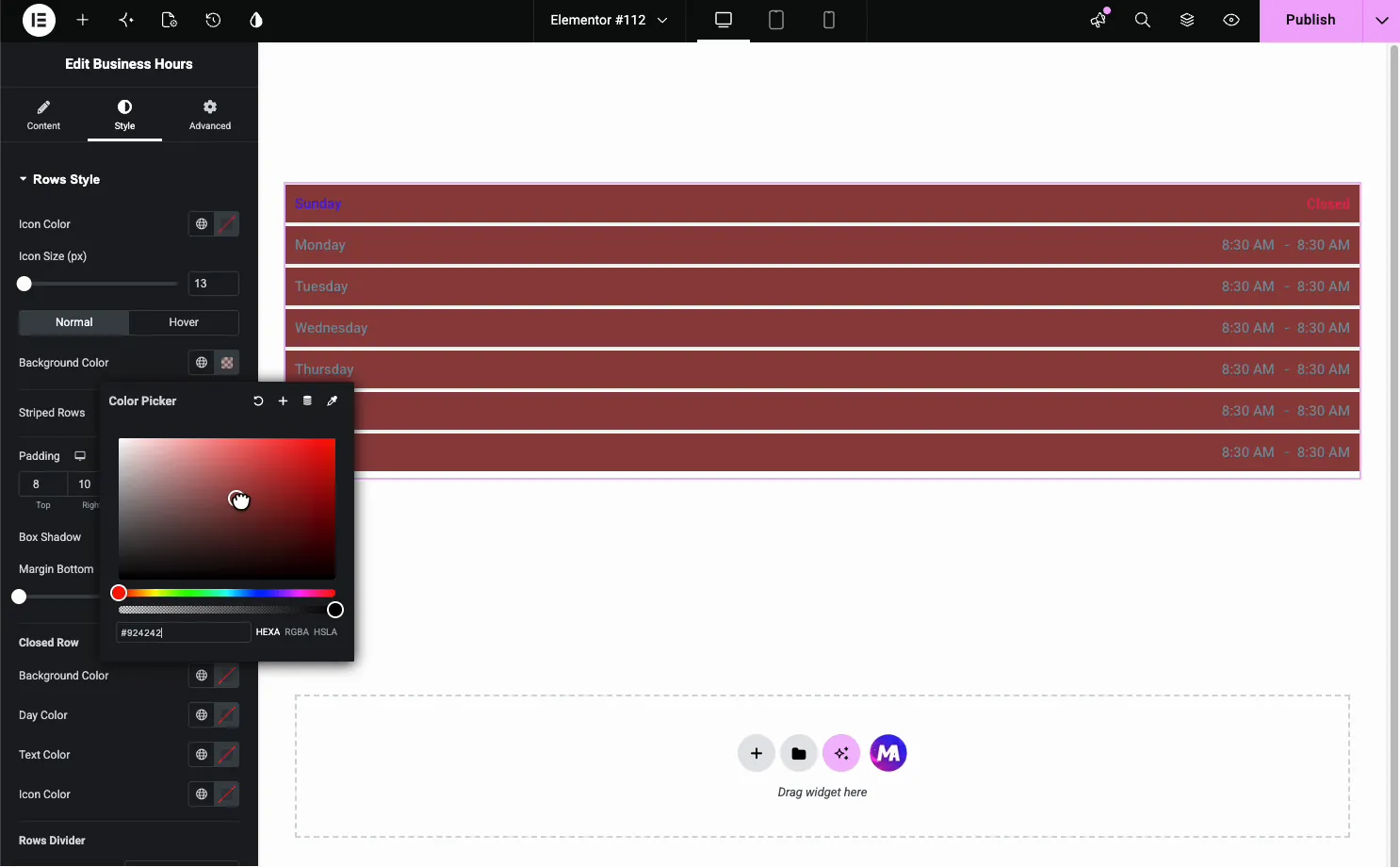Viewport: 1400px width, 867px height.
Task: Select RGBA color format
Action: click(297, 632)
